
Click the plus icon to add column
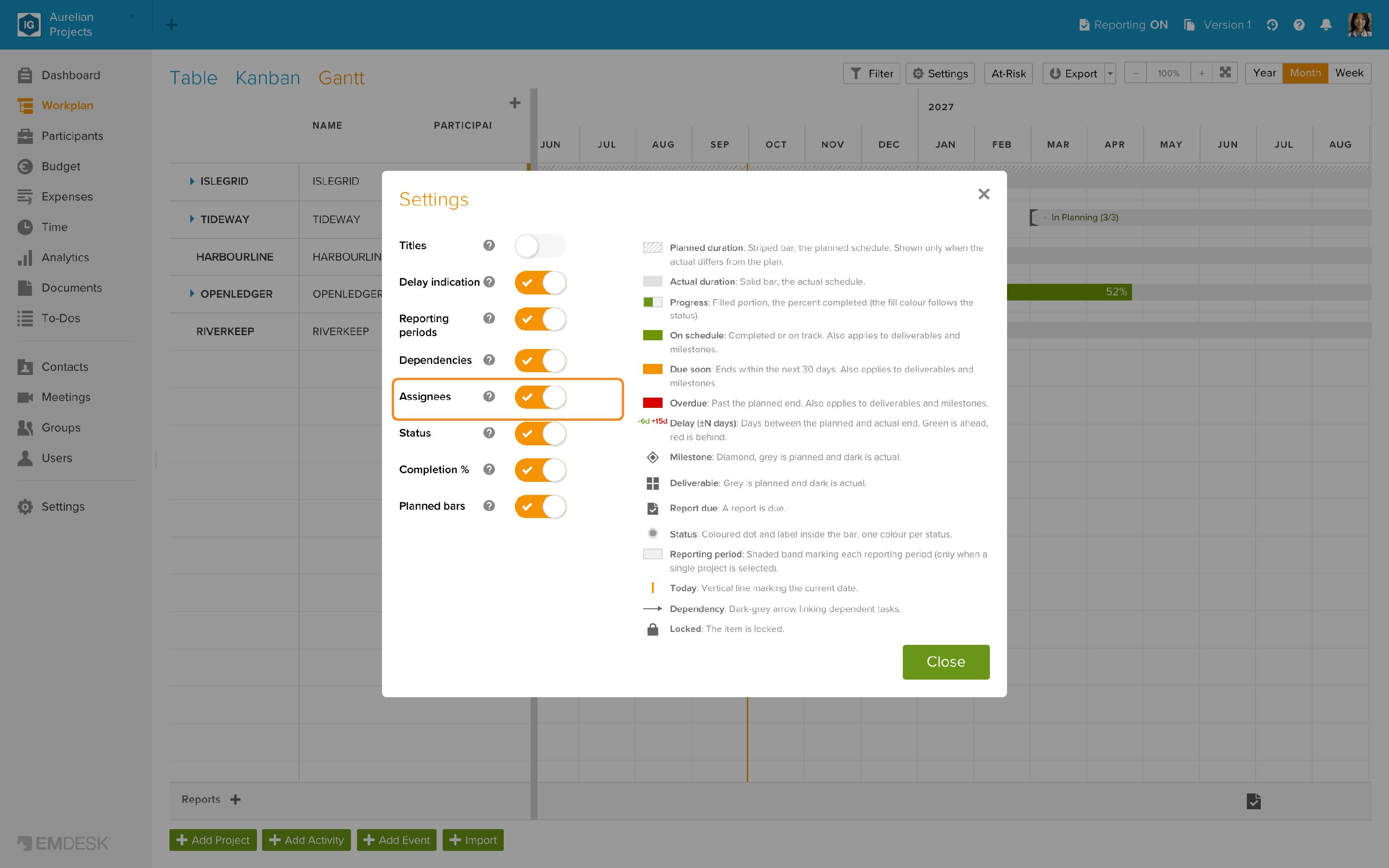[515, 103]
